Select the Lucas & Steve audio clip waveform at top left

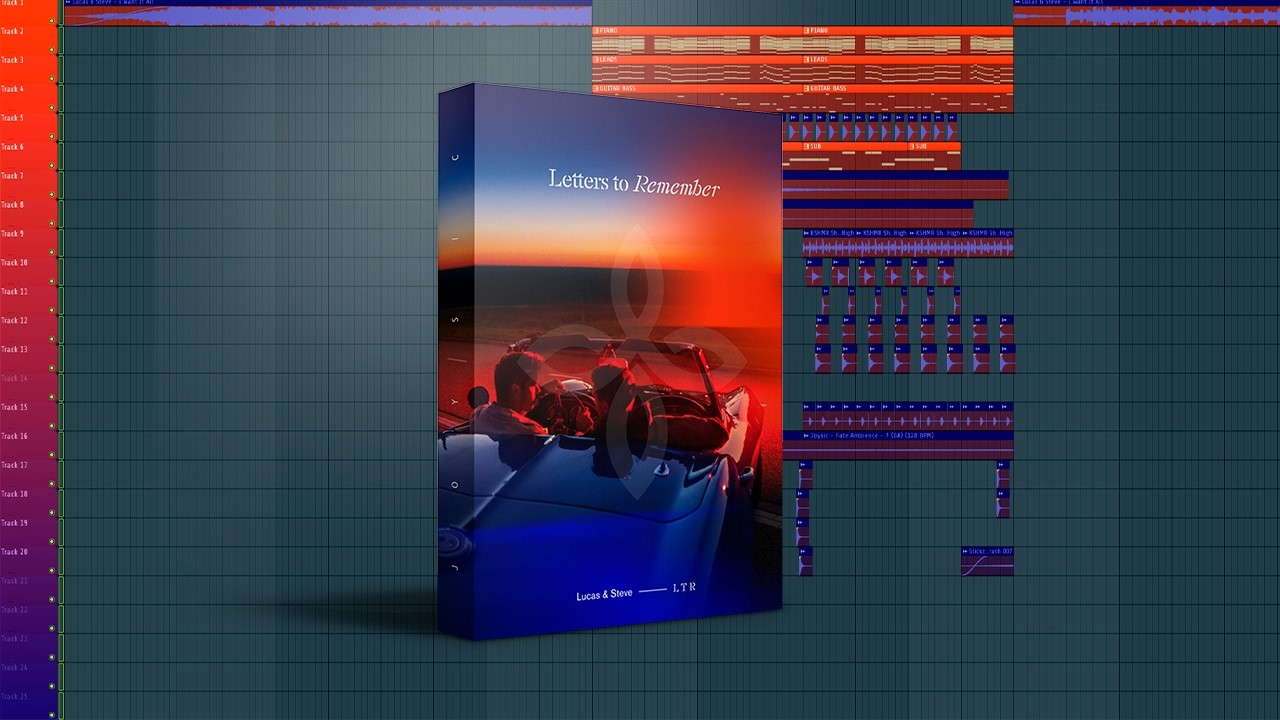click(327, 16)
